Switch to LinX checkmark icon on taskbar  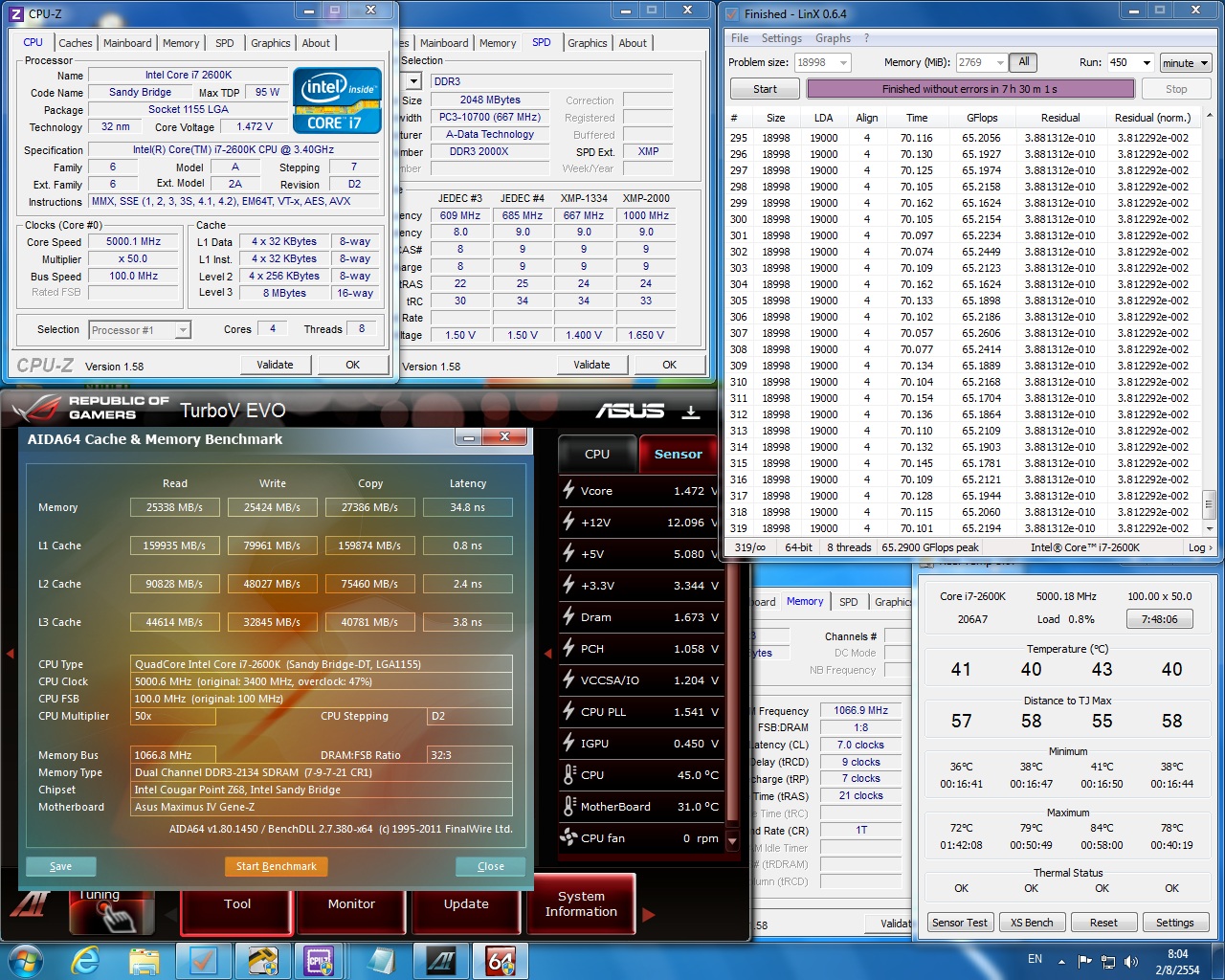(202, 960)
